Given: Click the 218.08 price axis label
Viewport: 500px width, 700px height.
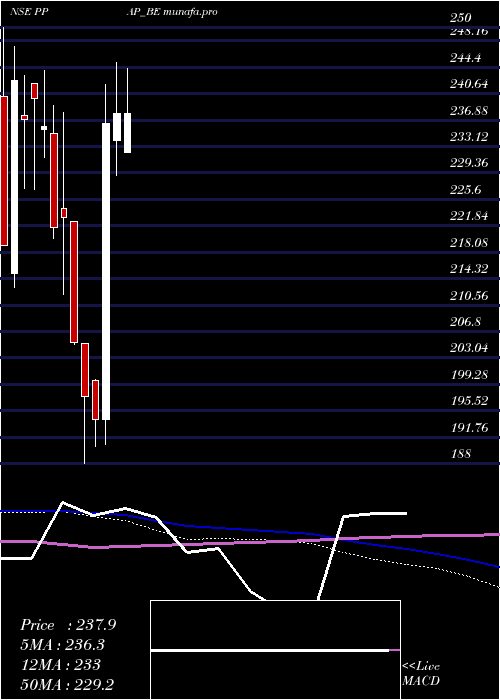Looking at the screenshot, I should 469,243.
